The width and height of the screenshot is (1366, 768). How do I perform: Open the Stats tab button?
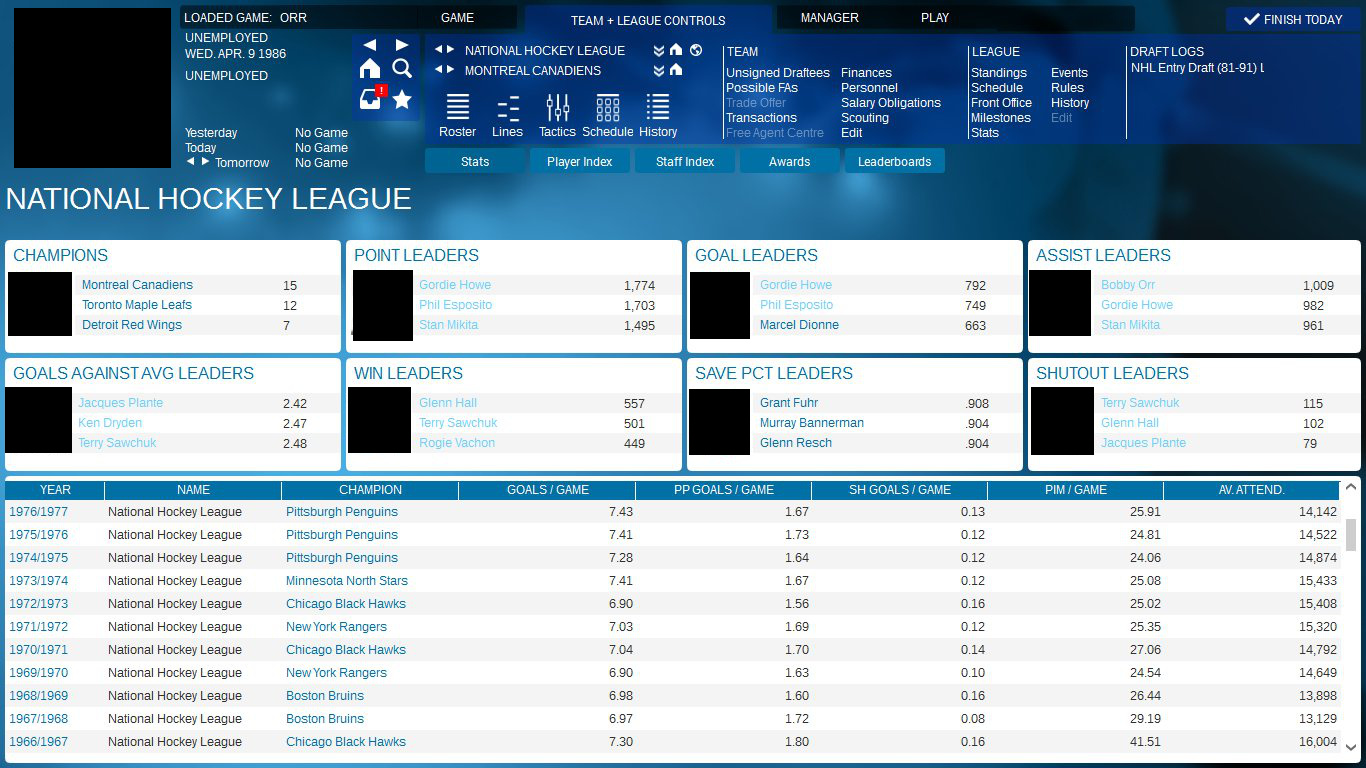[475, 161]
